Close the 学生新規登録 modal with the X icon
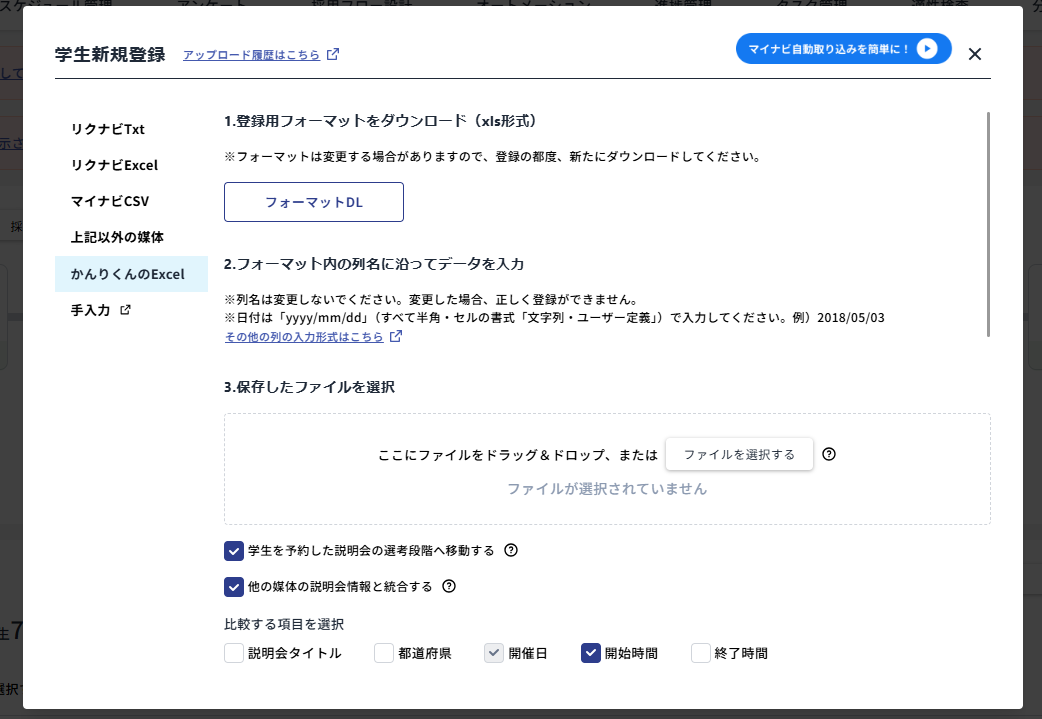1042x719 pixels. 975,54
